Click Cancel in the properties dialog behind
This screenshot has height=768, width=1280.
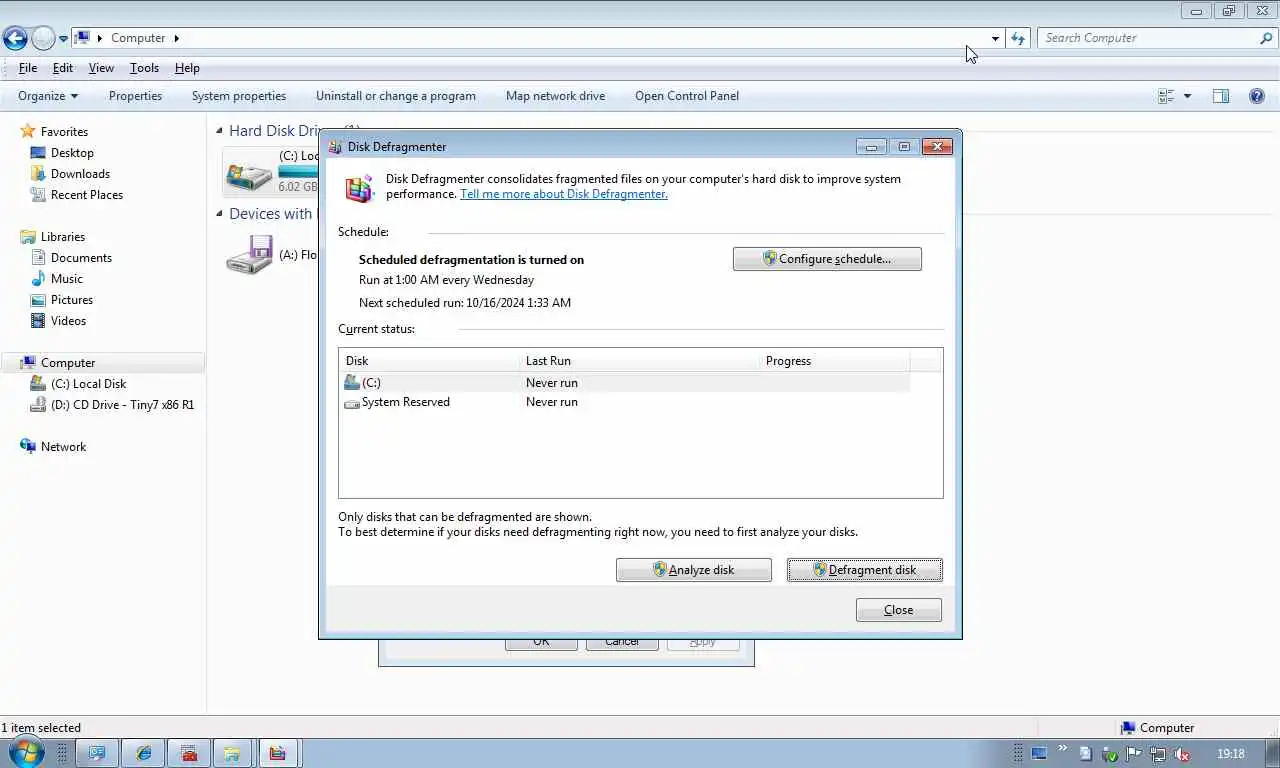click(622, 642)
